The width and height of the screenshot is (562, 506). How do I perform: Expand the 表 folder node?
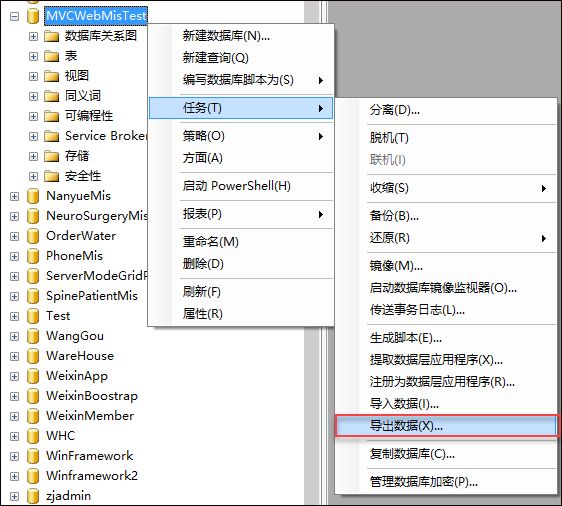click(33, 57)
